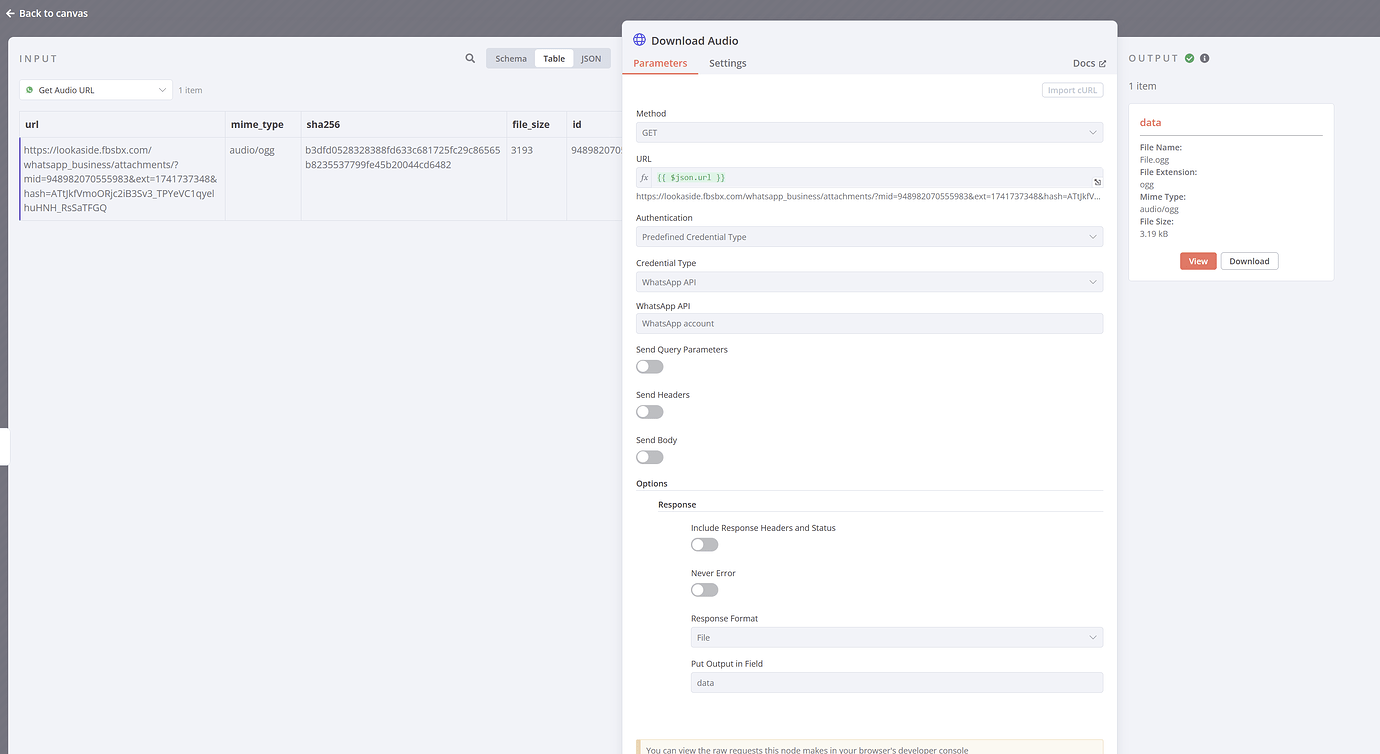Click the URL expression expand icon

click(1097, 182)
